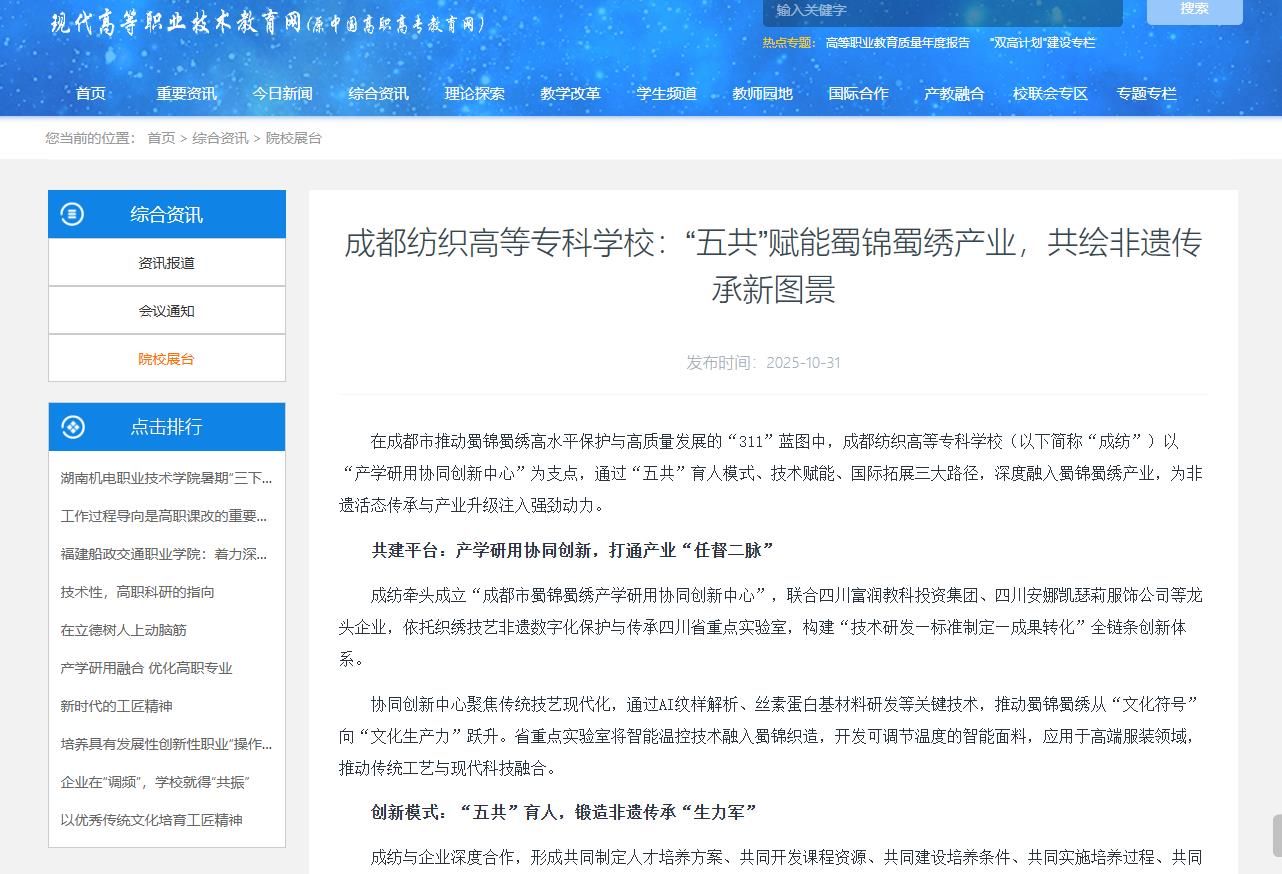This screenshot has height=874, width=1282.
Task: Open ranked article 新时代的工匠精神
Action: coord(116,706)
